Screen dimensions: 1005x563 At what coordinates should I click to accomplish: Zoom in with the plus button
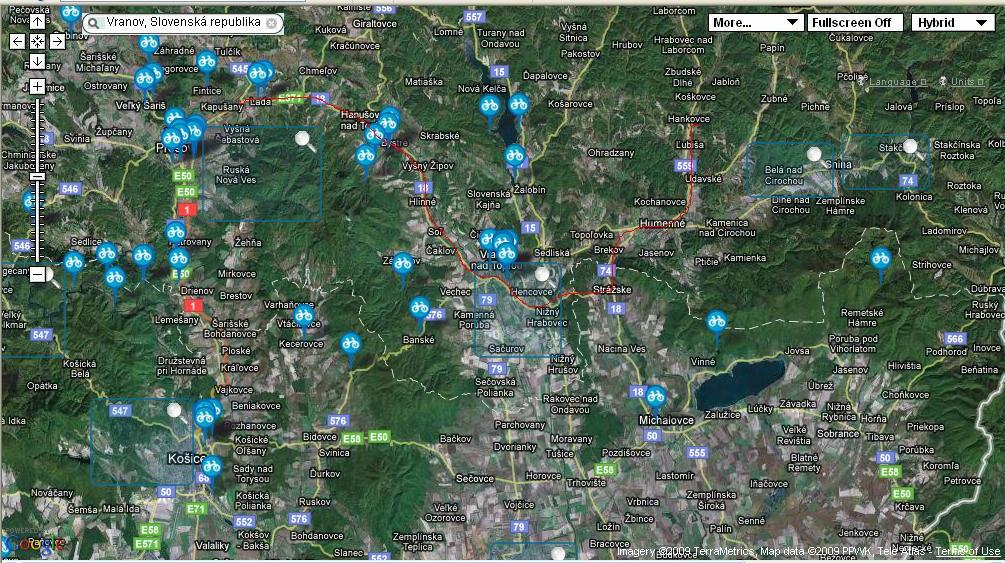click(x=37, y=87)
